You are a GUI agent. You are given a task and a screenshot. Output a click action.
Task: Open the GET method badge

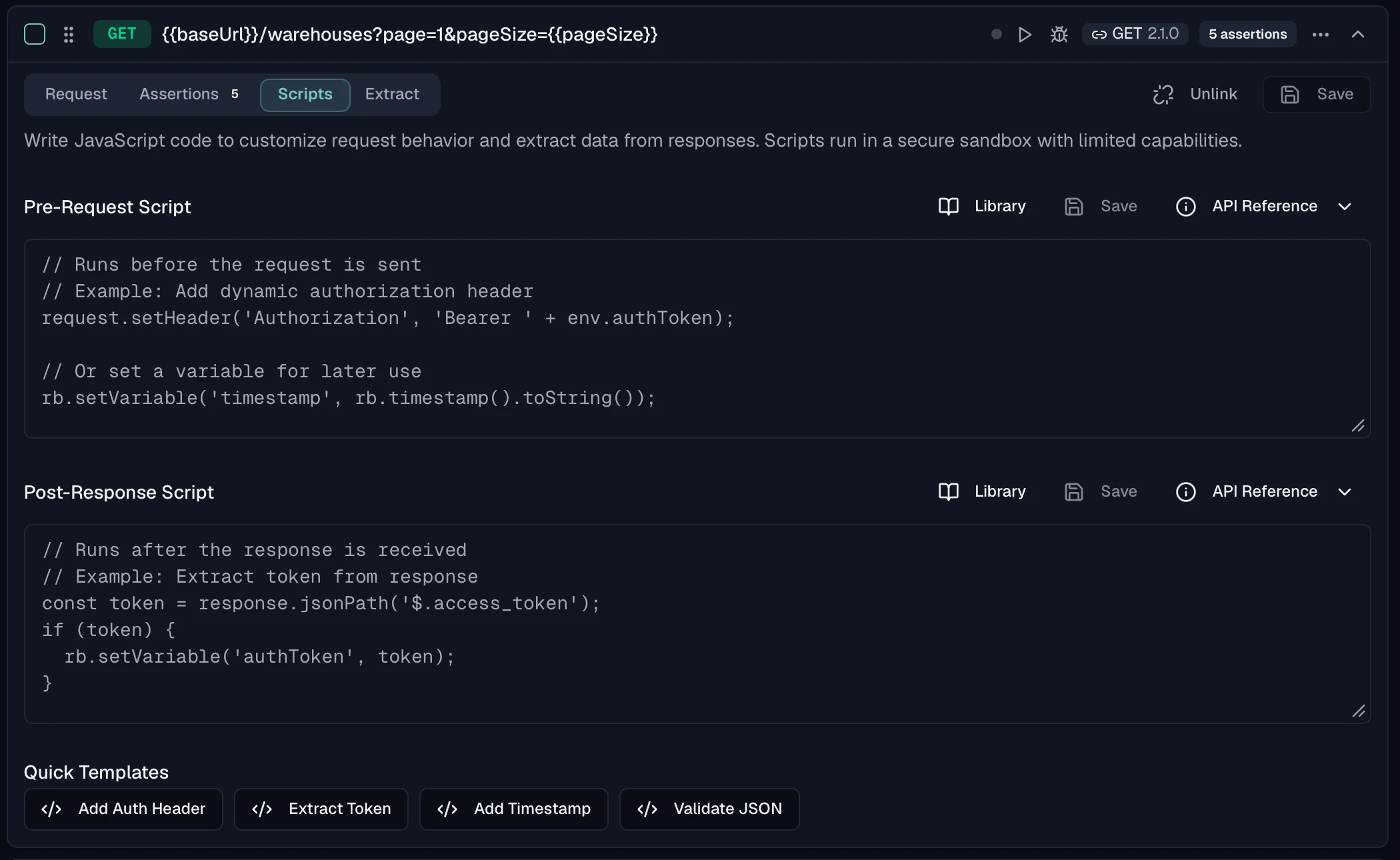tap(122, 34)
